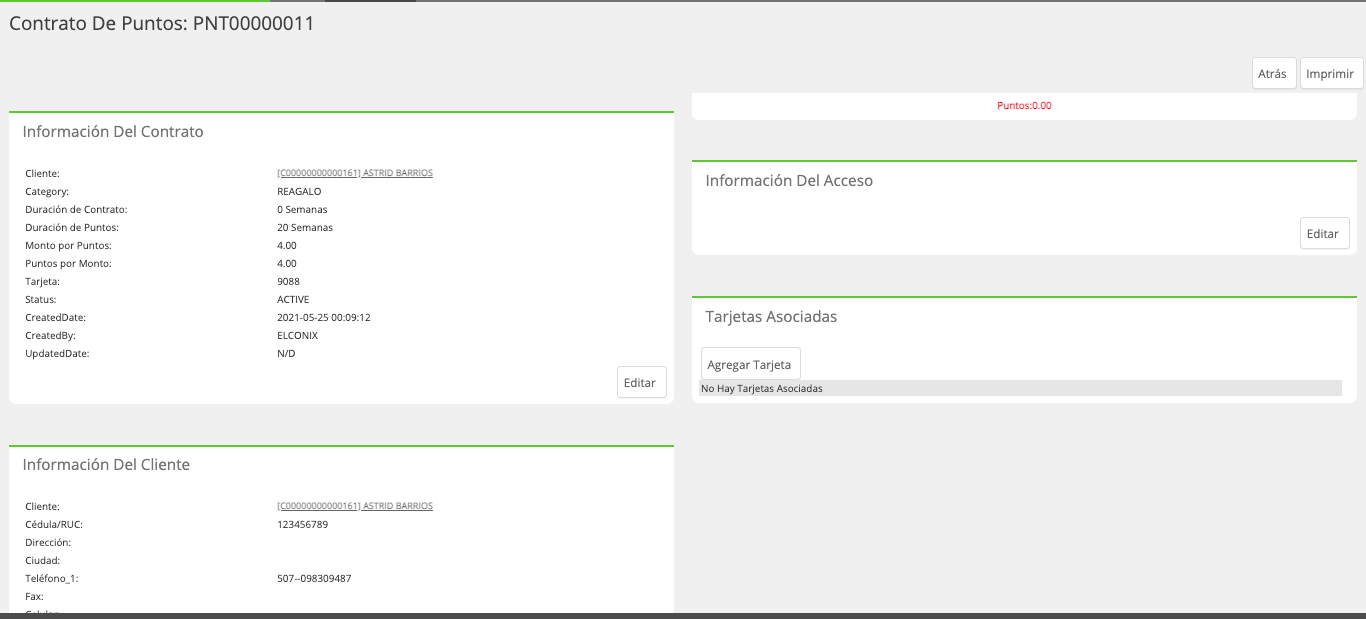Click the Información Del Contrato heading
The width and height of the screenshot is (1366, 619).
pyautogui.click(x=113, y=132)
